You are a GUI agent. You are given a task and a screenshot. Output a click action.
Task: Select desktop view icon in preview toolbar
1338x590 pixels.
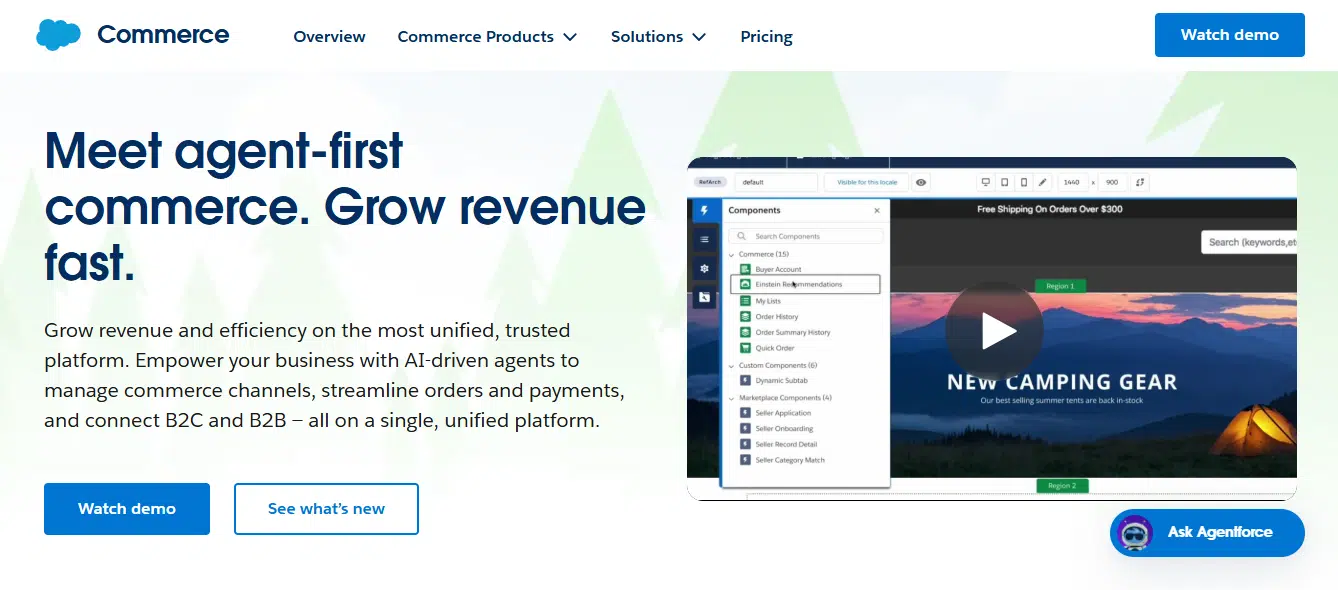[985, 183]
